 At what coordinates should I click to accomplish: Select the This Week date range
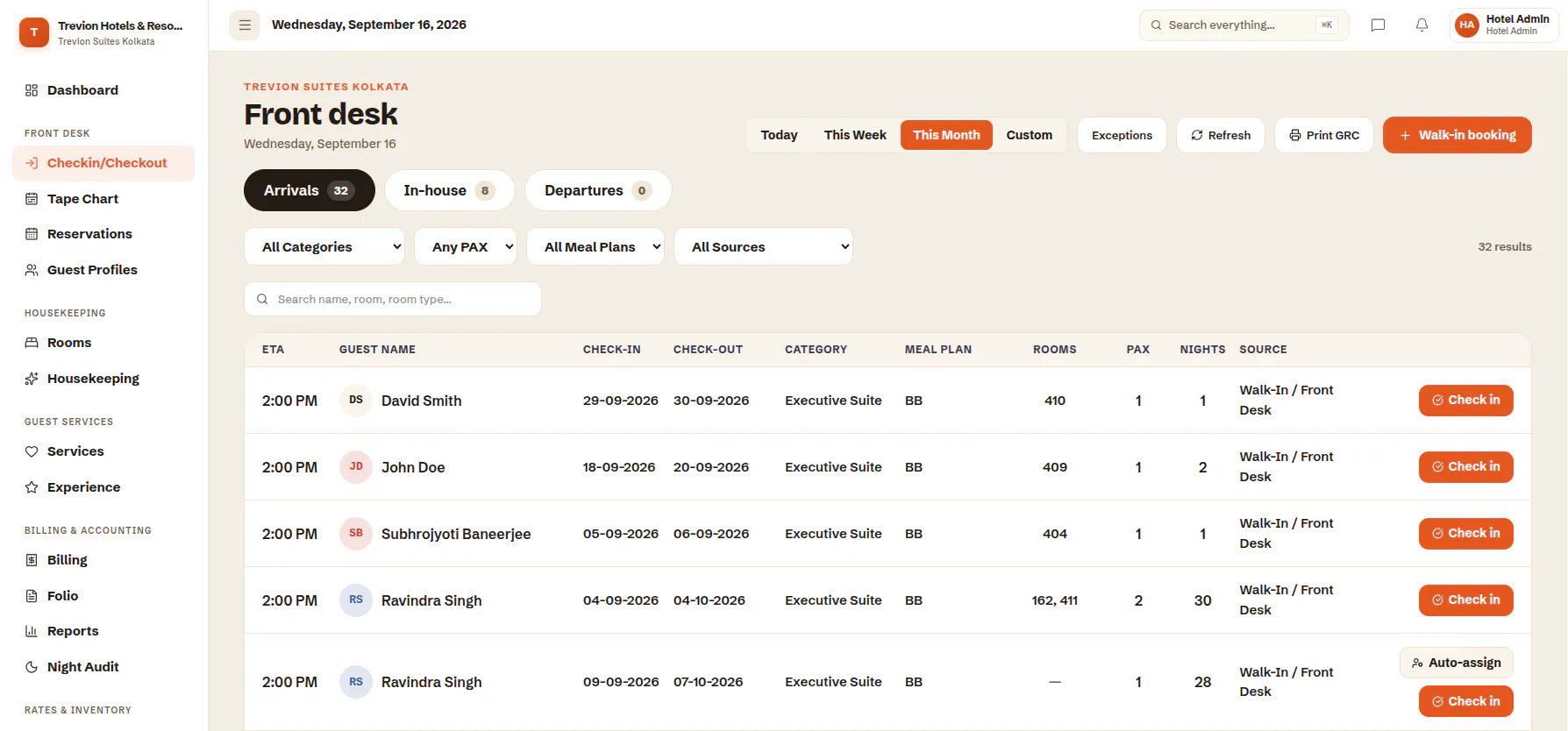click(855, 135)
